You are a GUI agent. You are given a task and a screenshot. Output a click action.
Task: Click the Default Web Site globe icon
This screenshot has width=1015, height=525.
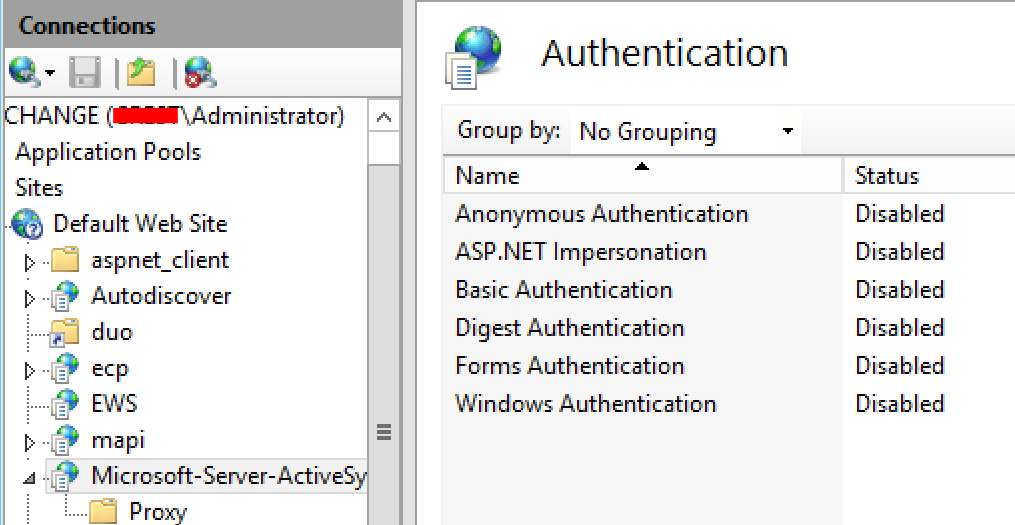click(28, 224)
